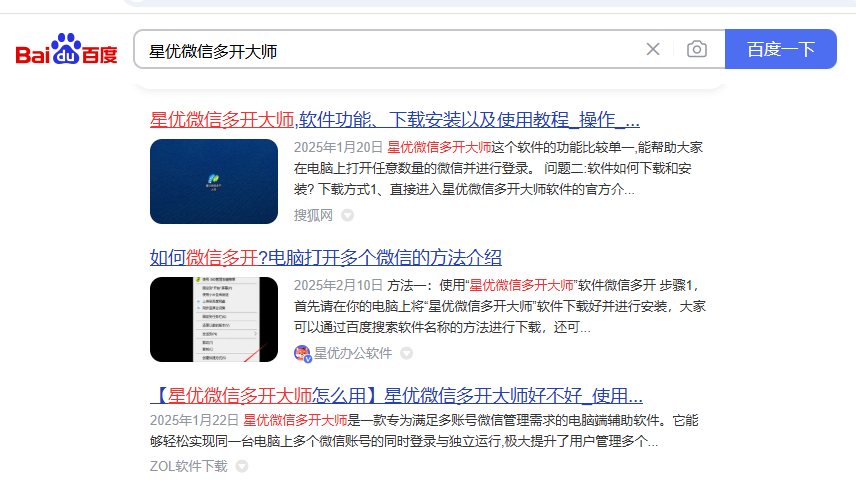Click the snippet text dated 2025年1月22日
The width and height of the screenshot is (856, 488).
pyautogui.click(x=424, y=431)
